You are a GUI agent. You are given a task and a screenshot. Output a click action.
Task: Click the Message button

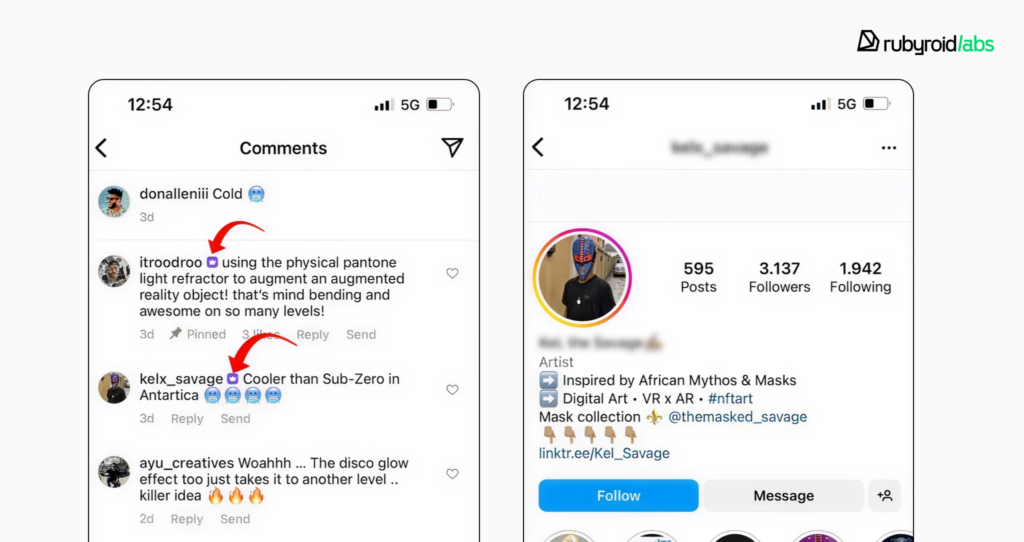[784, 496]
